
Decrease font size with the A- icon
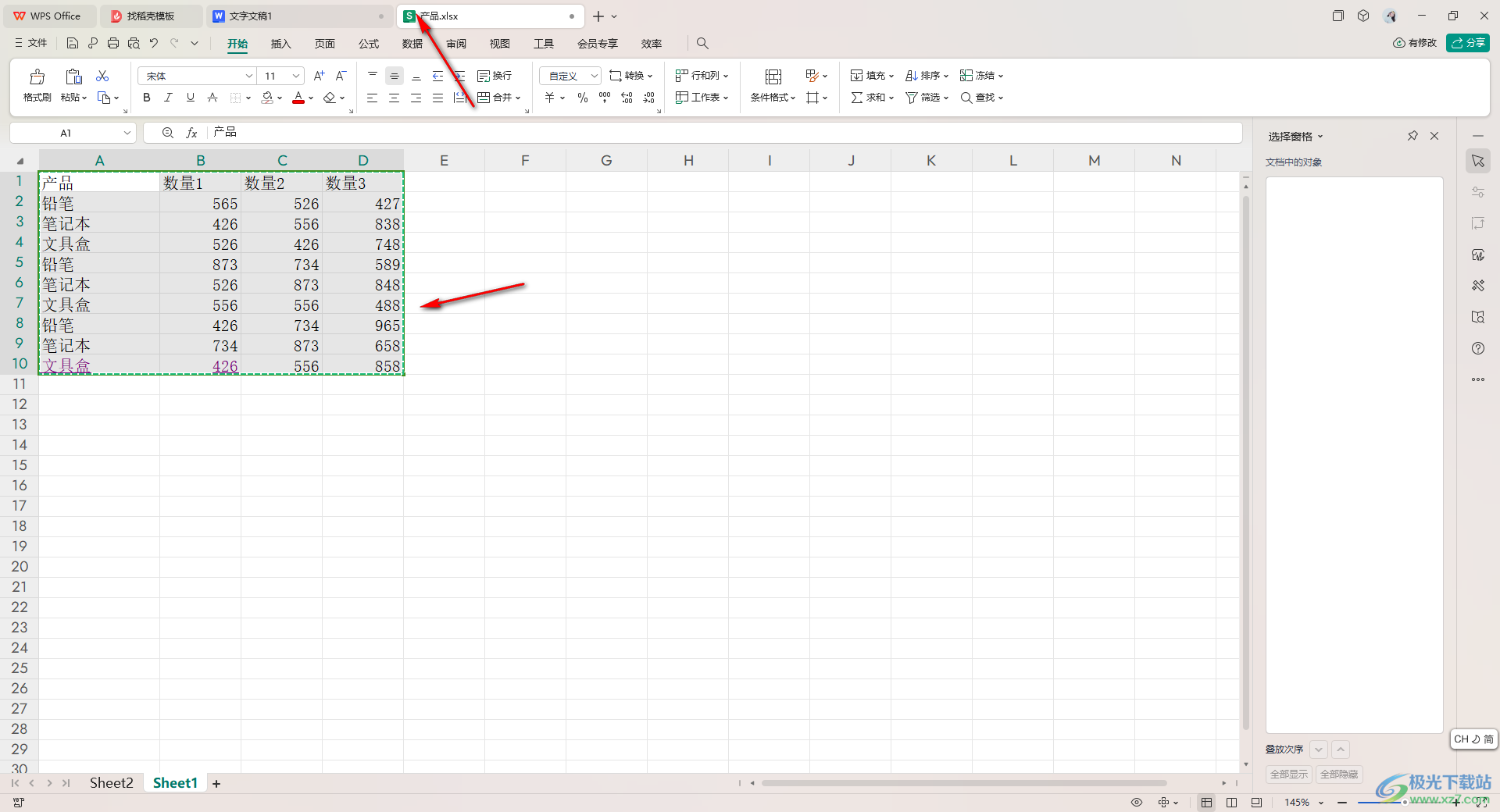point(341,76)
